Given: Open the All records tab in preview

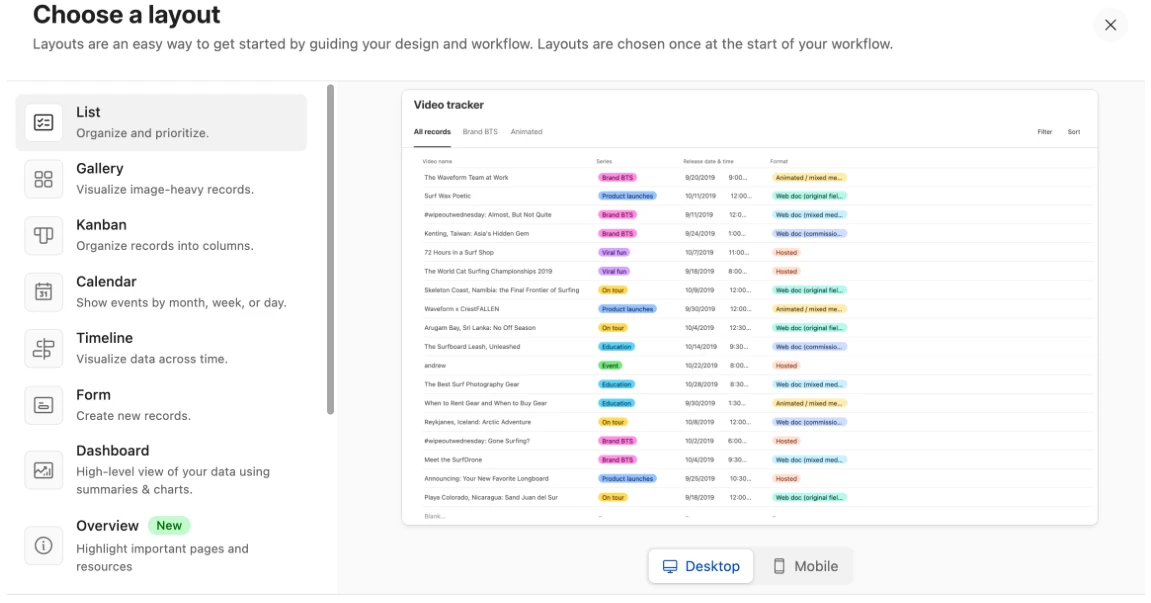Looking at the screenshot, I should click(432, 132).
